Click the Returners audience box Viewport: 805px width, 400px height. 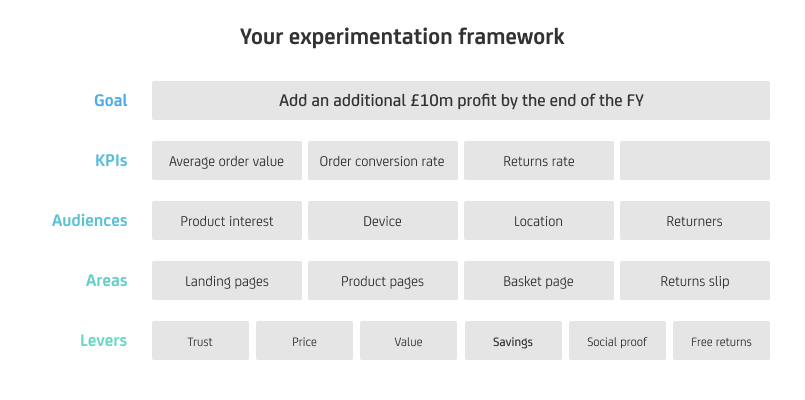[694, 221]
